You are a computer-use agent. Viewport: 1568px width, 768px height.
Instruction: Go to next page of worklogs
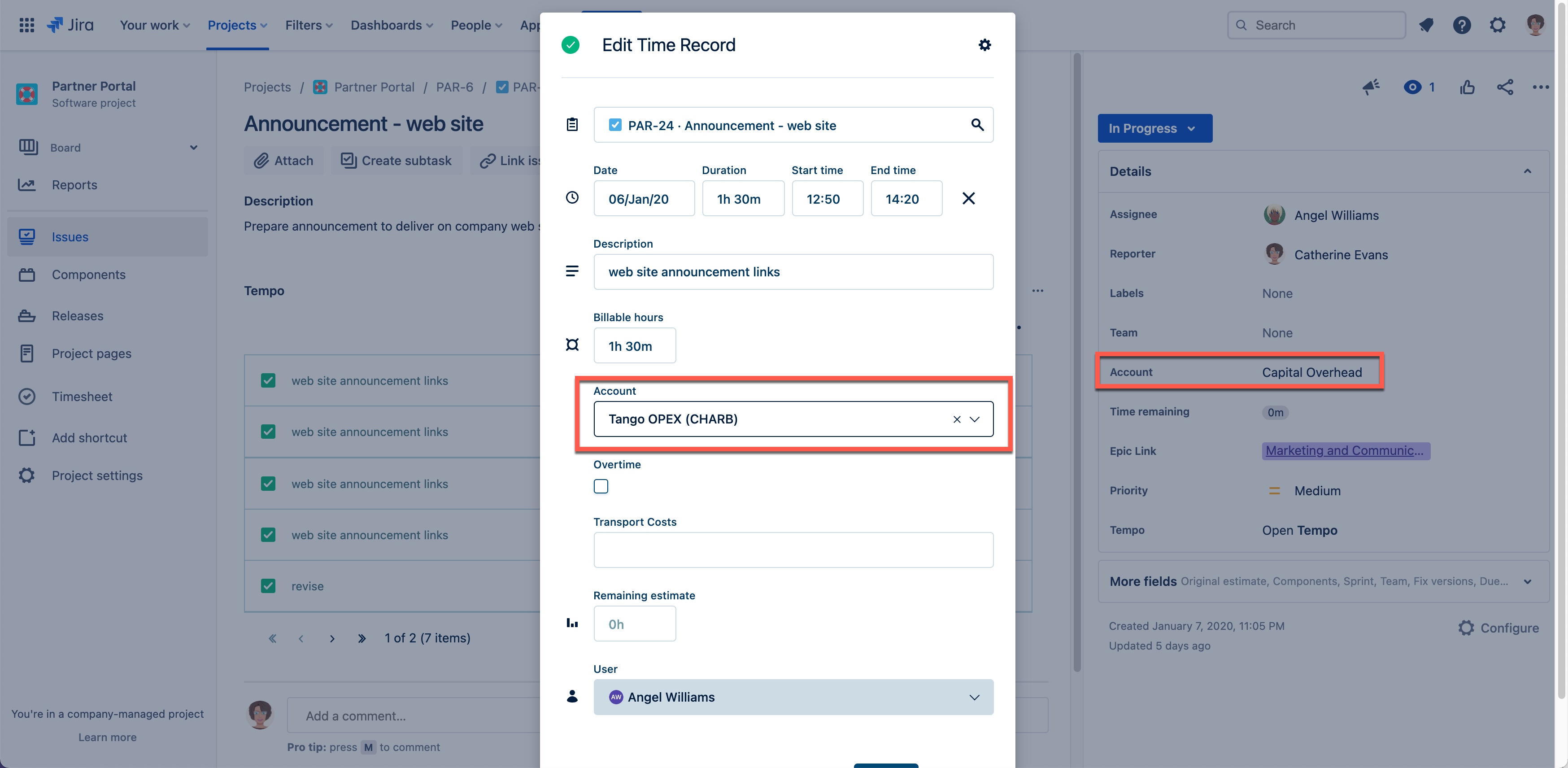click(332, 638)
